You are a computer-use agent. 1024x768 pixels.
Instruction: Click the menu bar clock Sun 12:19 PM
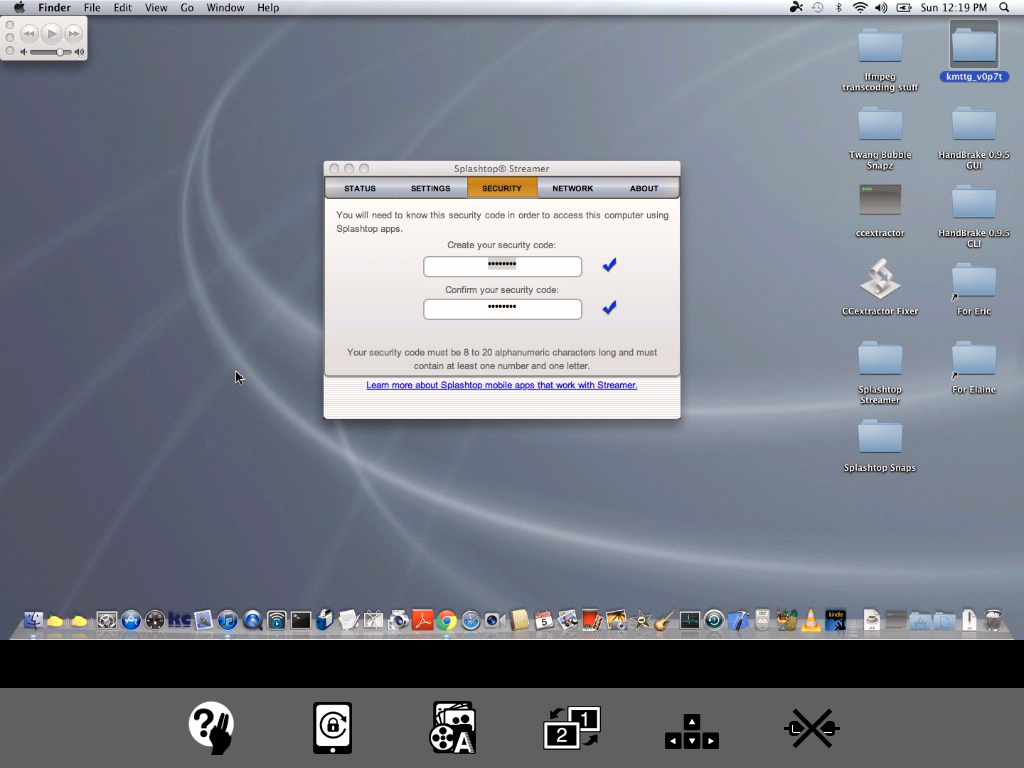point(953,7)
